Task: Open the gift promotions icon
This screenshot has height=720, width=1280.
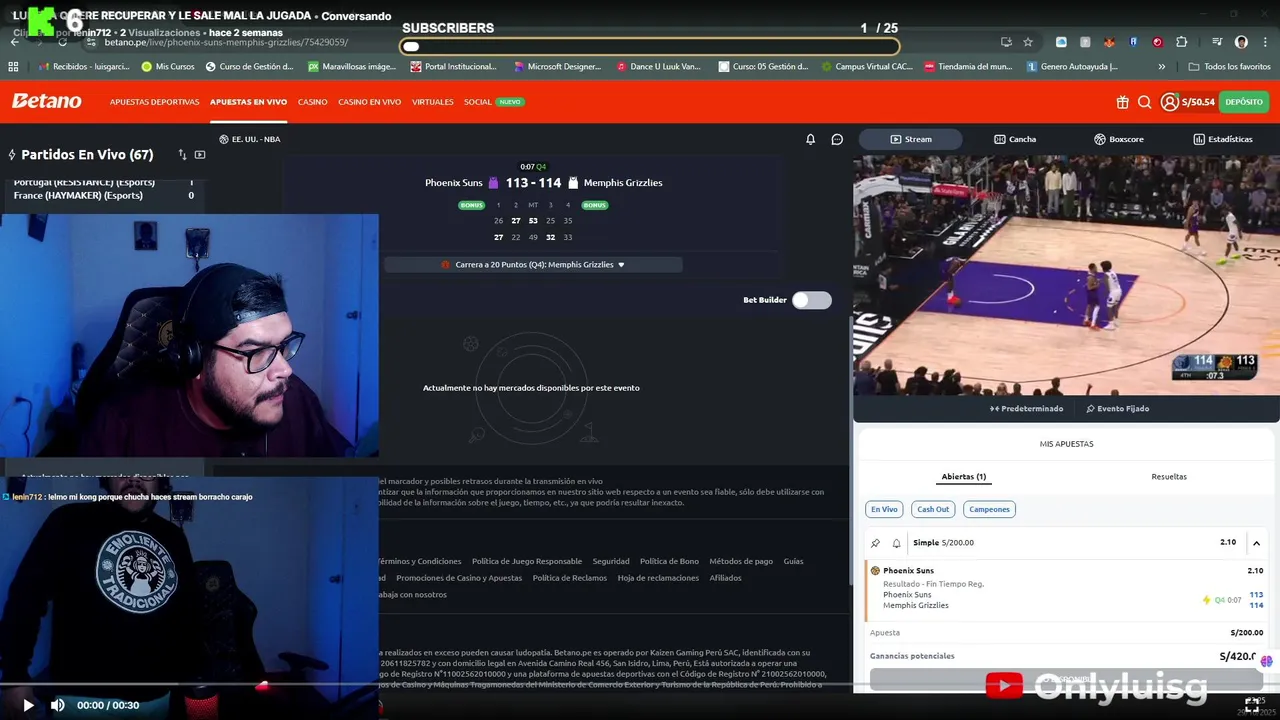Action: [1122, 102]
